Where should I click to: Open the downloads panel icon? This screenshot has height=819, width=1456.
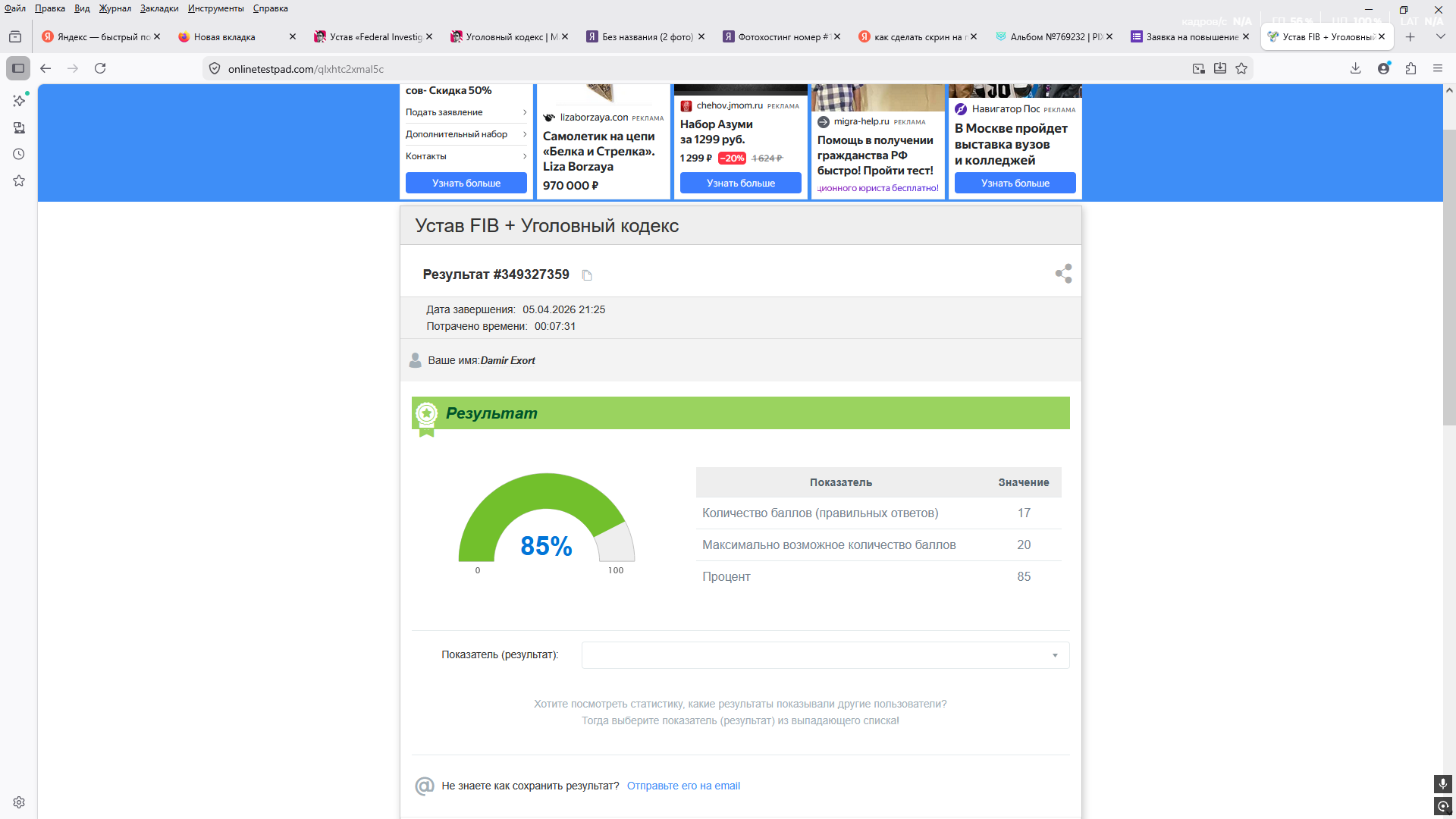click(1355, 68)
